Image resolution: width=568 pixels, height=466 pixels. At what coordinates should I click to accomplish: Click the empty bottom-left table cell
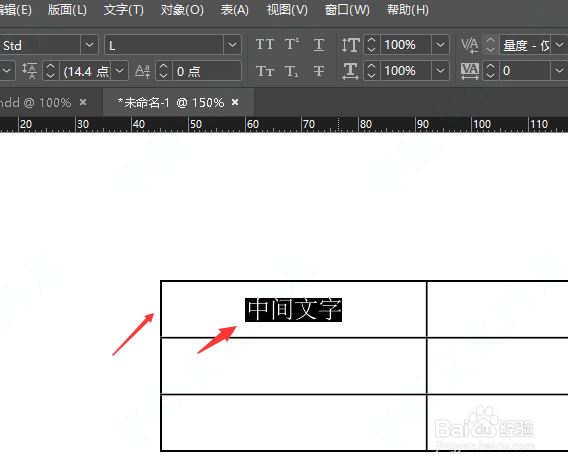point(294,423)
